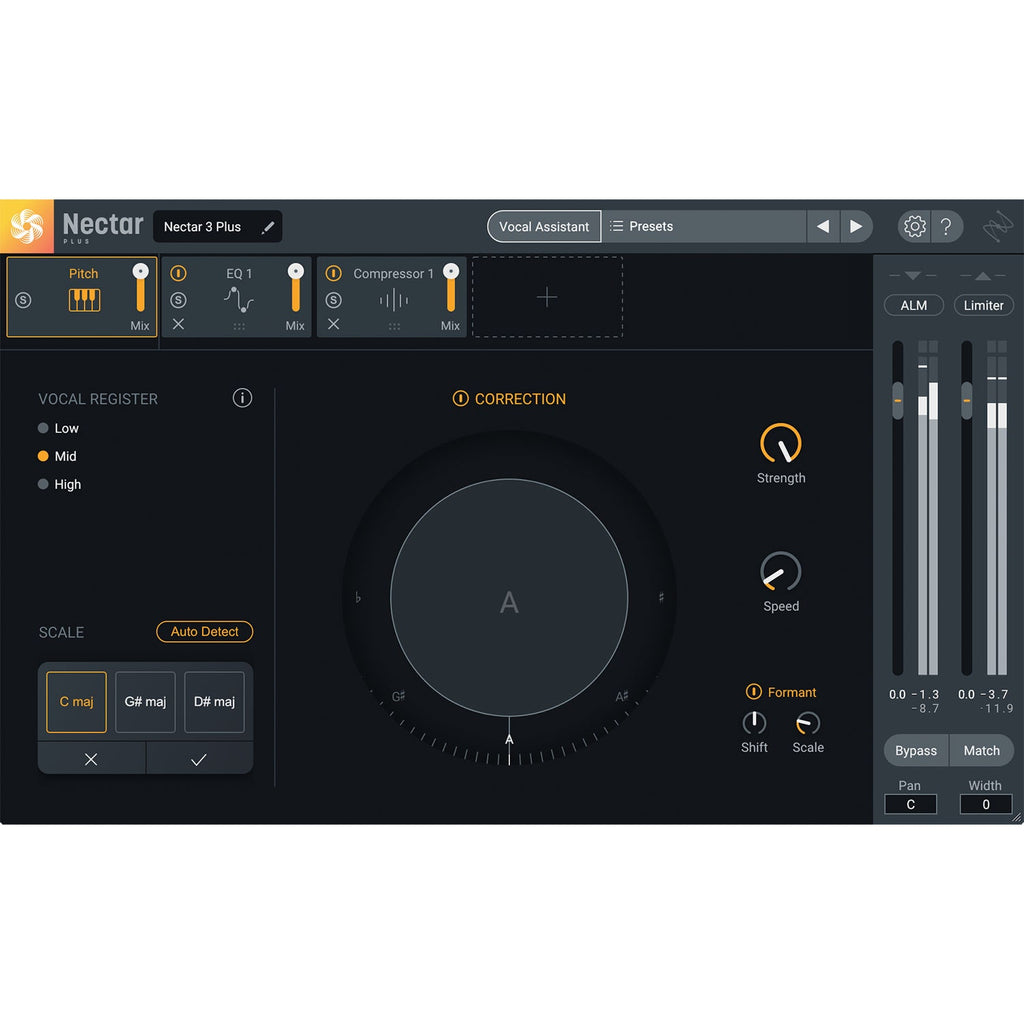The height and width of the screenshot is (1024, 1024).
Task: Show Vocal Register info
Action: (242, 398)
